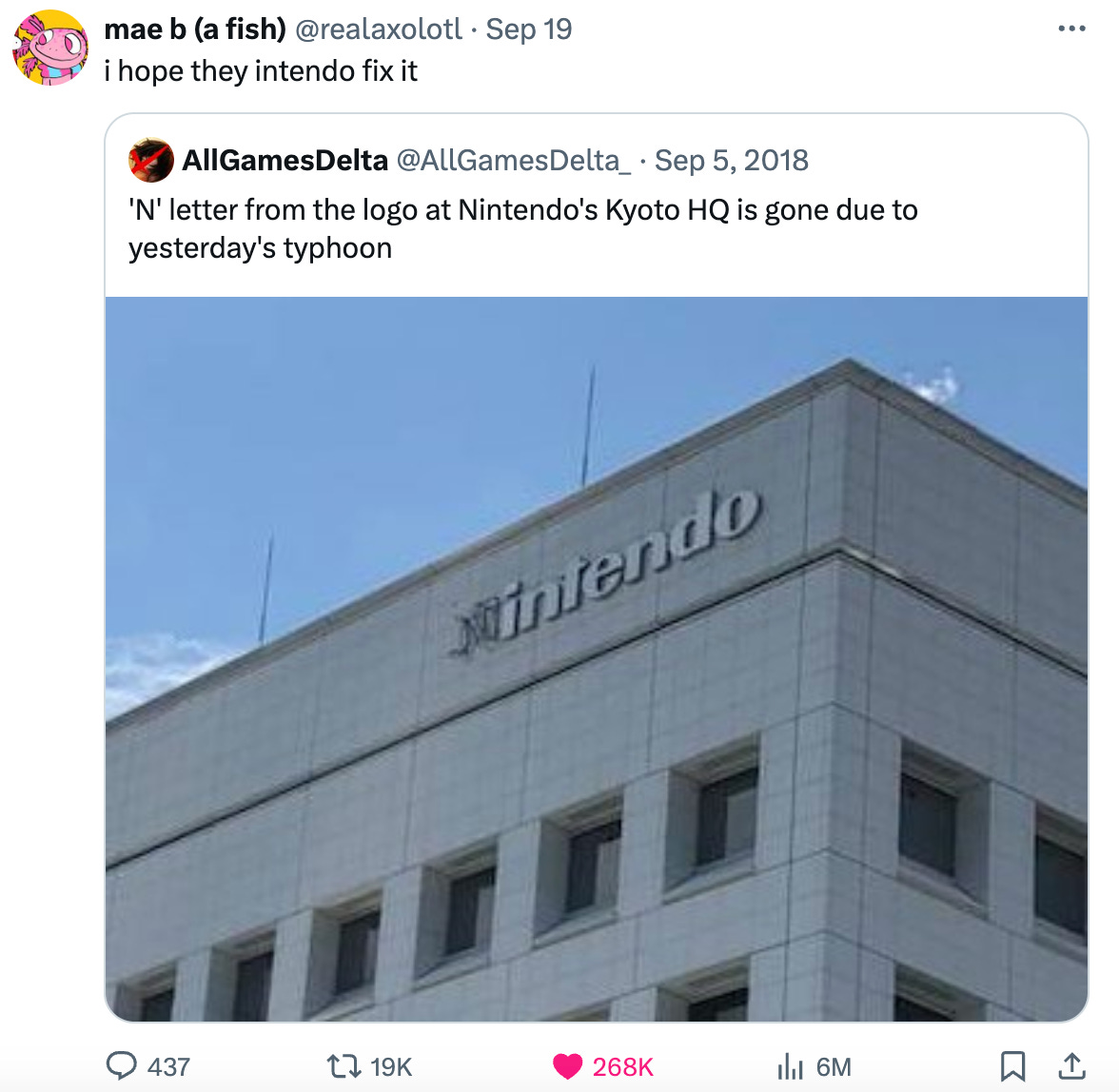1119x1092 pixels.
Task: Open the share upload icon
Action: [x=1071, y=1066]
